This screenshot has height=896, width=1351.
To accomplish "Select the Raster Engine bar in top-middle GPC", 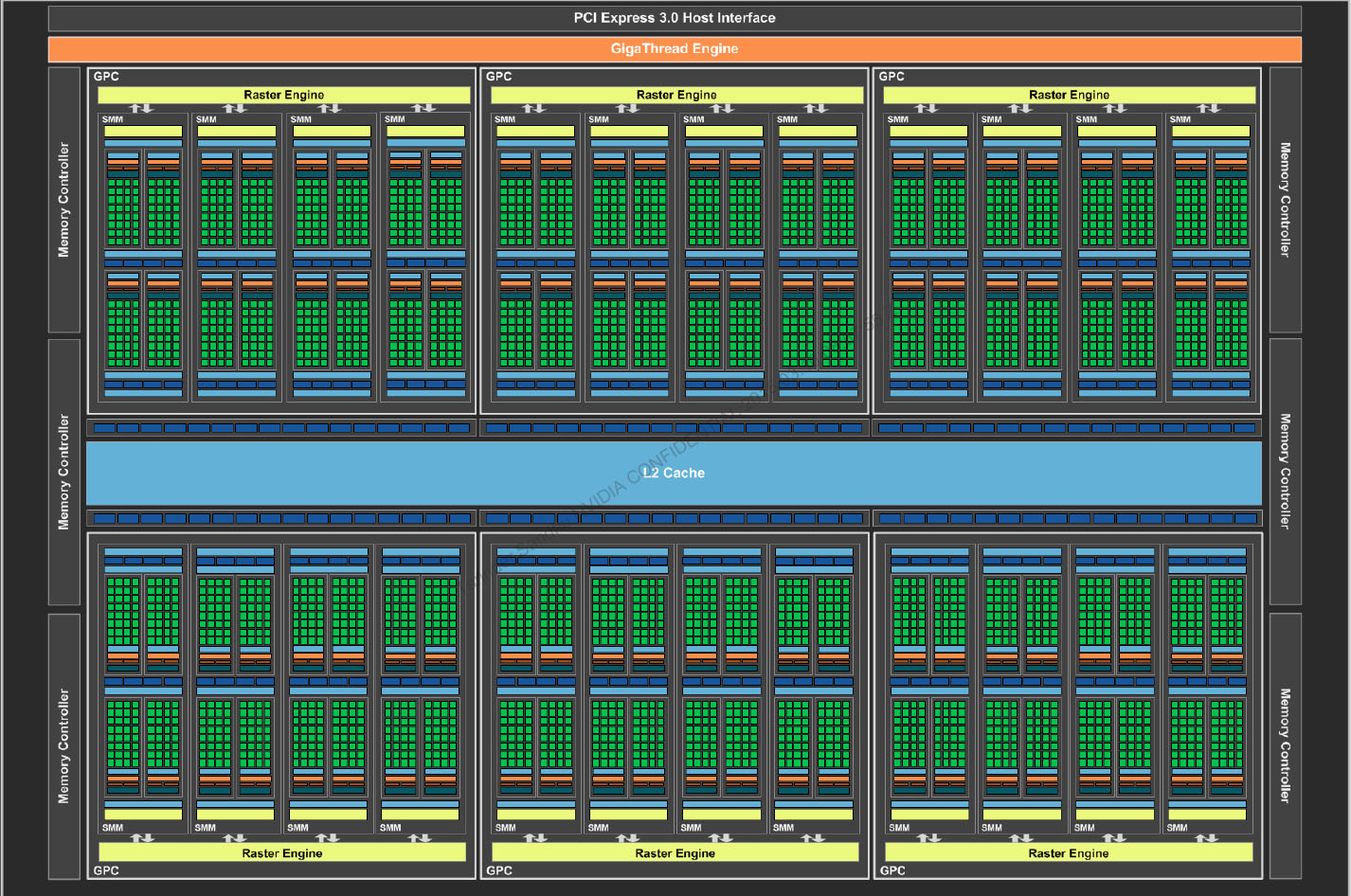I will (x=676, y=95).
